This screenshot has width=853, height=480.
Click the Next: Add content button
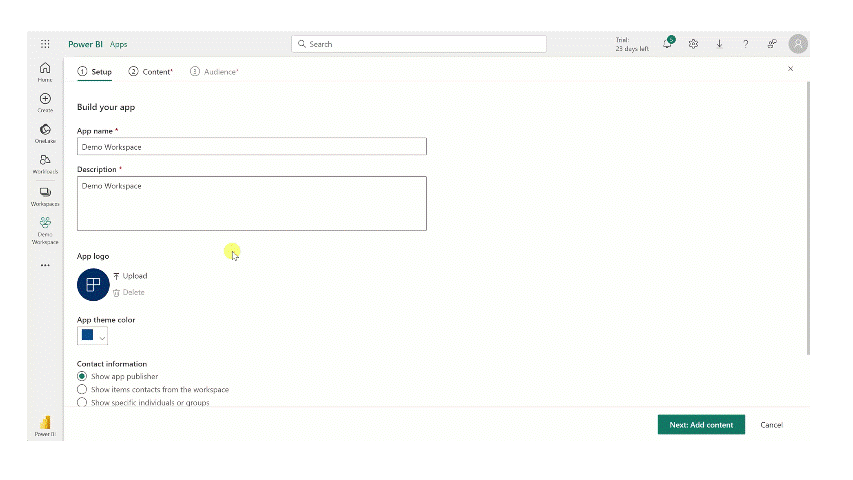[x=701, y=425]
